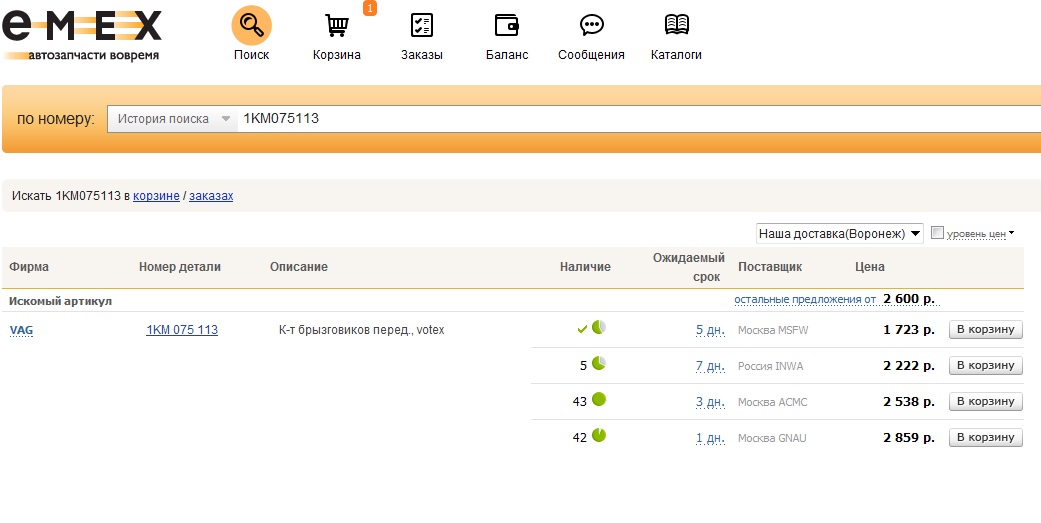Open the Баланс wallet icon
This screenshot has width=1041, height=523.
point(507,25)
